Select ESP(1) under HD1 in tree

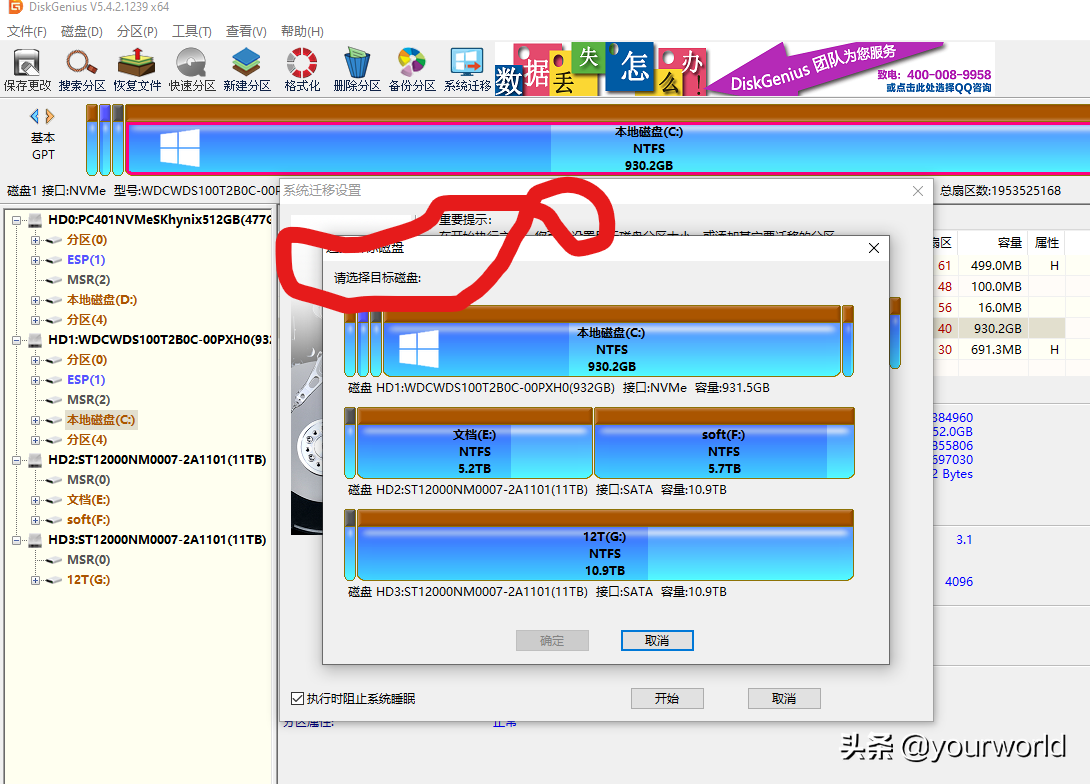click(86, 380)
